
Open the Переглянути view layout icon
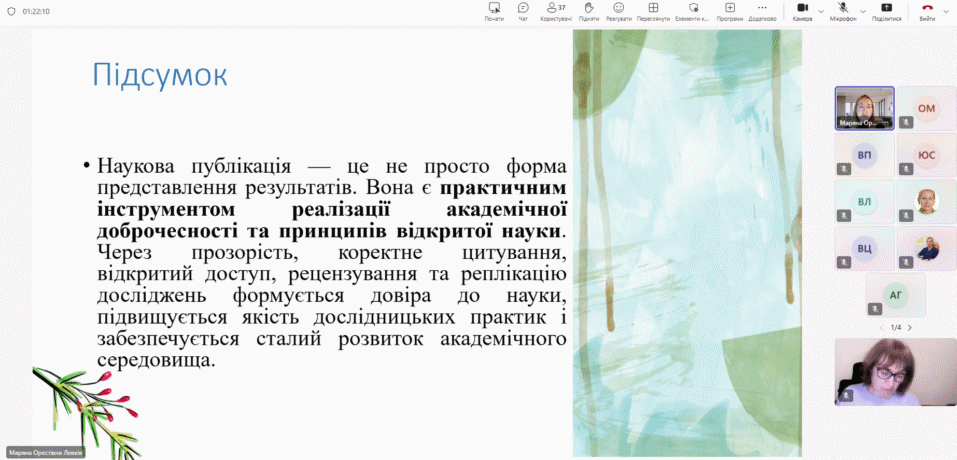click(653, 11)
